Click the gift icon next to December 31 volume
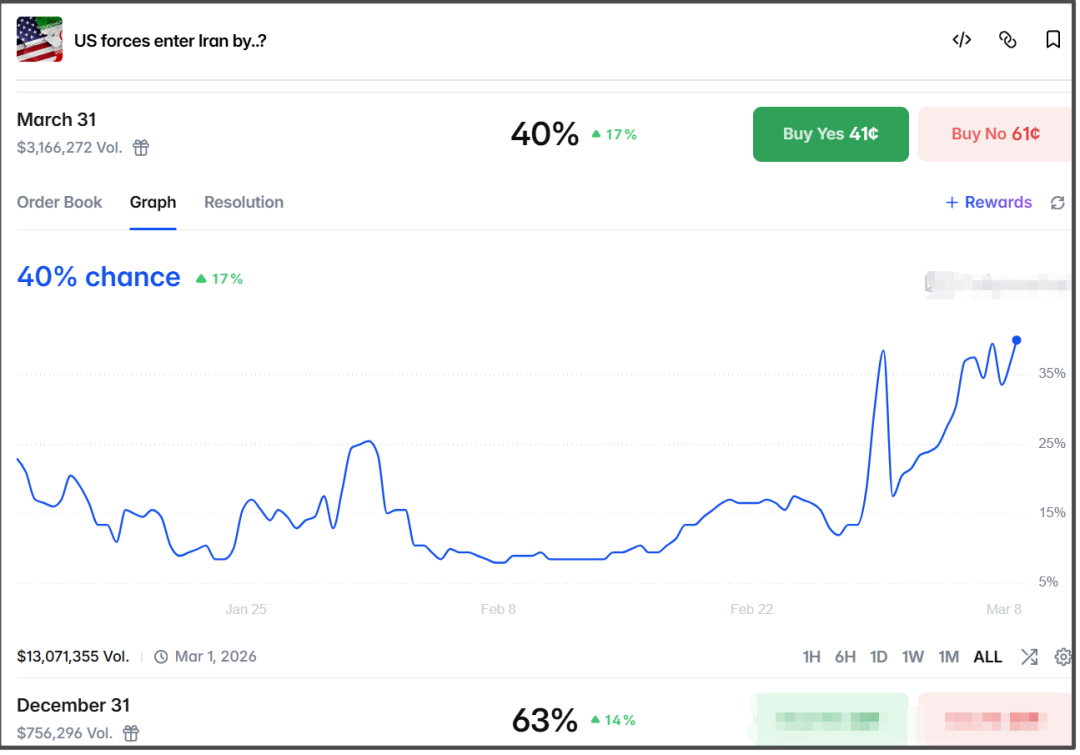This screenshot has height=755, width=1080. pos(131,733)
